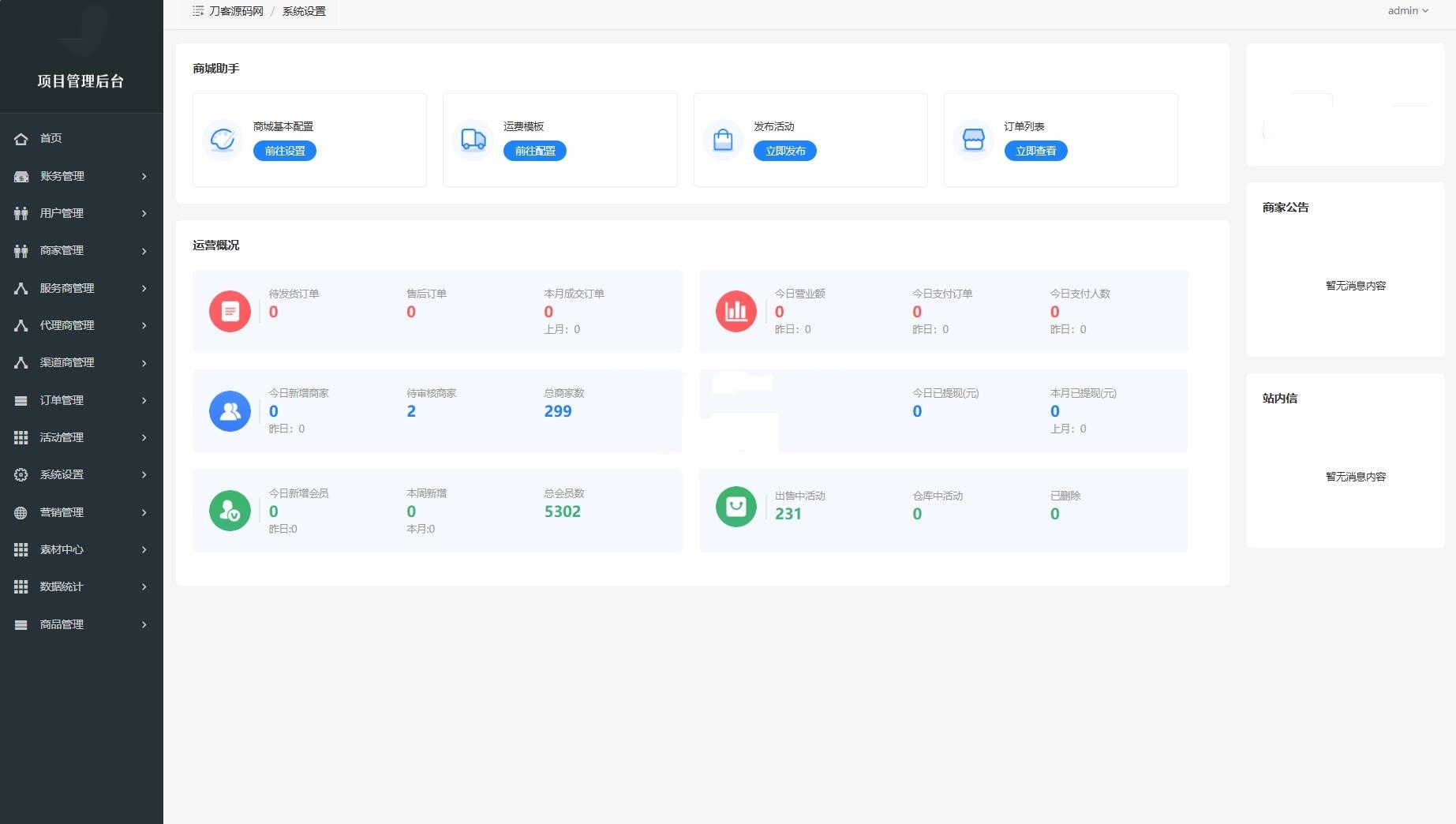Click the green new members icon
Image resolution: width=1456 pixels, height=824 pixels.
[230, 511]
